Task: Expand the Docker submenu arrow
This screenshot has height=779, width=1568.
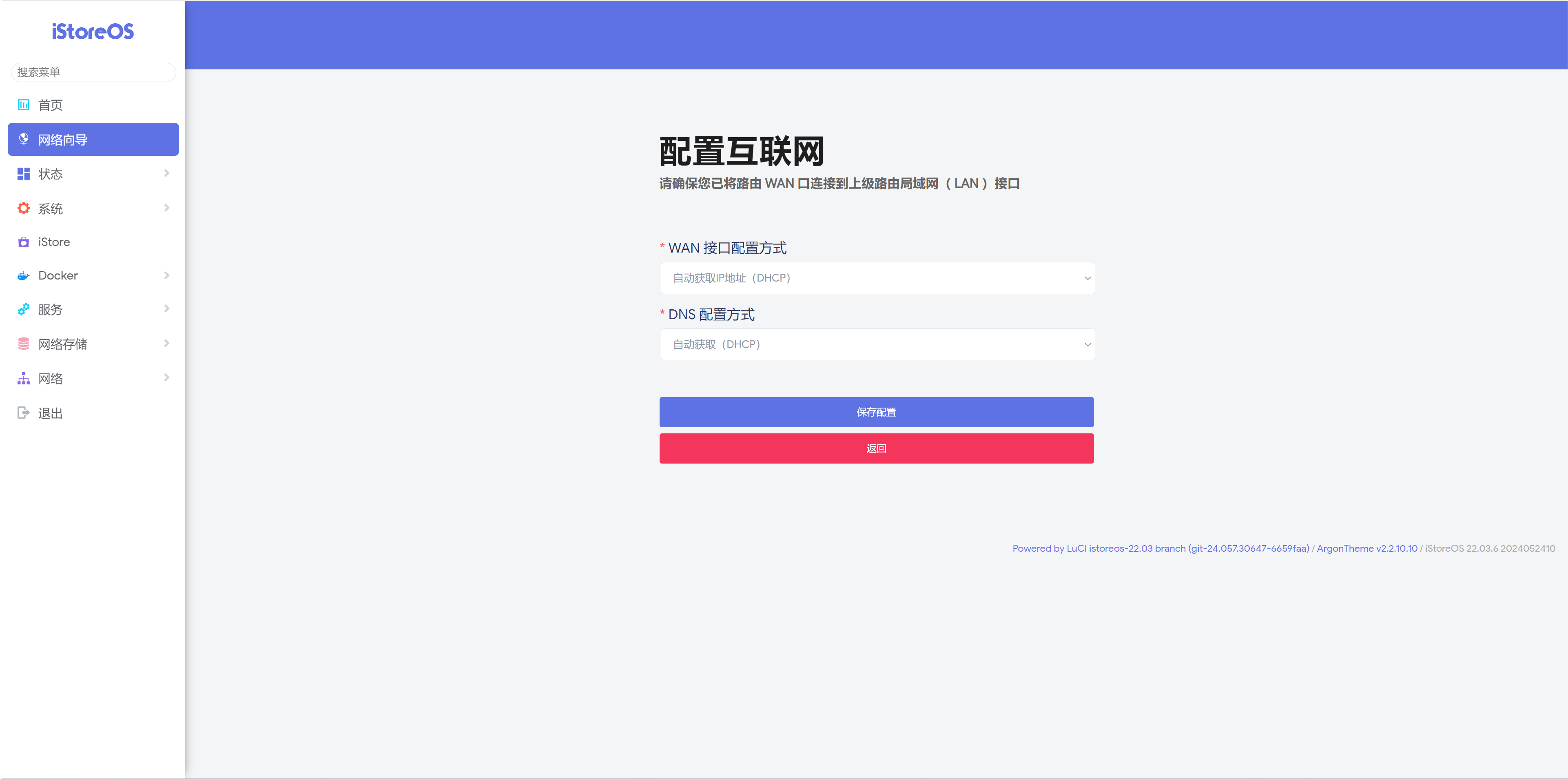Action: pos(167,275)
